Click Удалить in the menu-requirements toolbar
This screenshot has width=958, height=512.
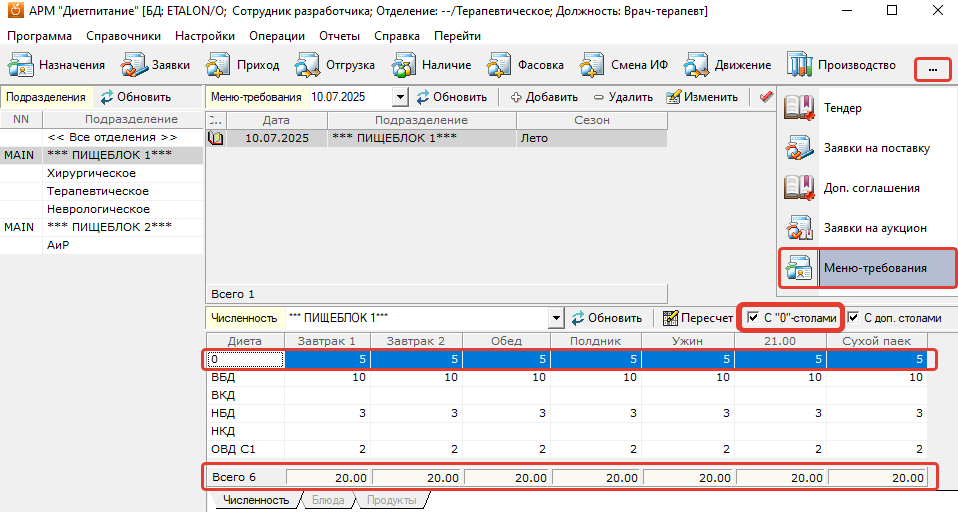coord(623,97)
